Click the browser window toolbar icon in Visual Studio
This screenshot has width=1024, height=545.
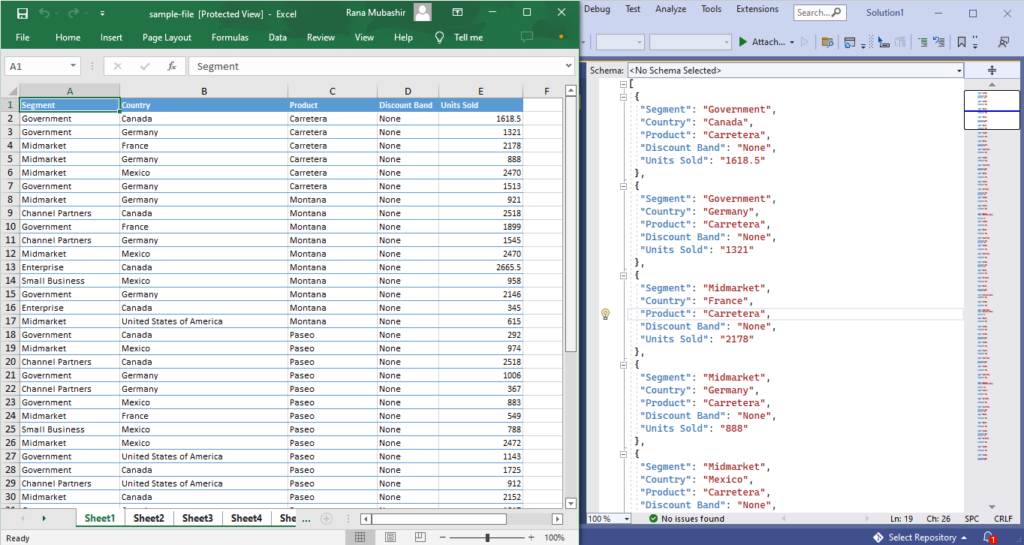coord(850,42)
